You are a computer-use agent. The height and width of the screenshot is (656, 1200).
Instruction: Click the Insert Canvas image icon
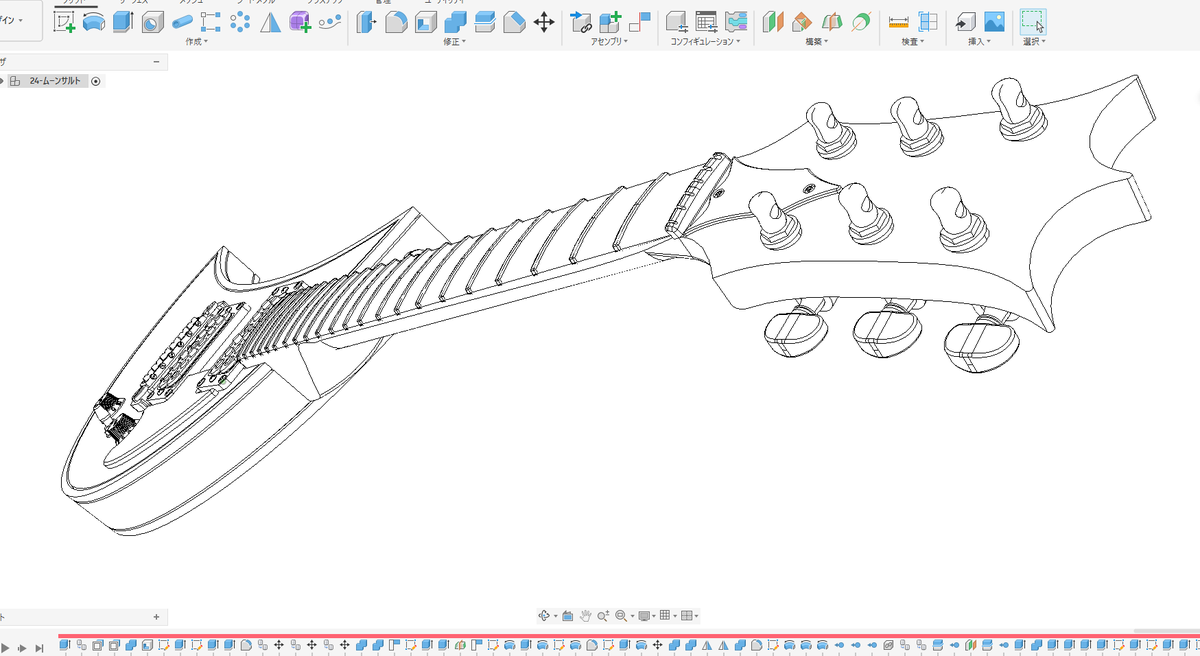pyautogui.click(x=994, y=21)
